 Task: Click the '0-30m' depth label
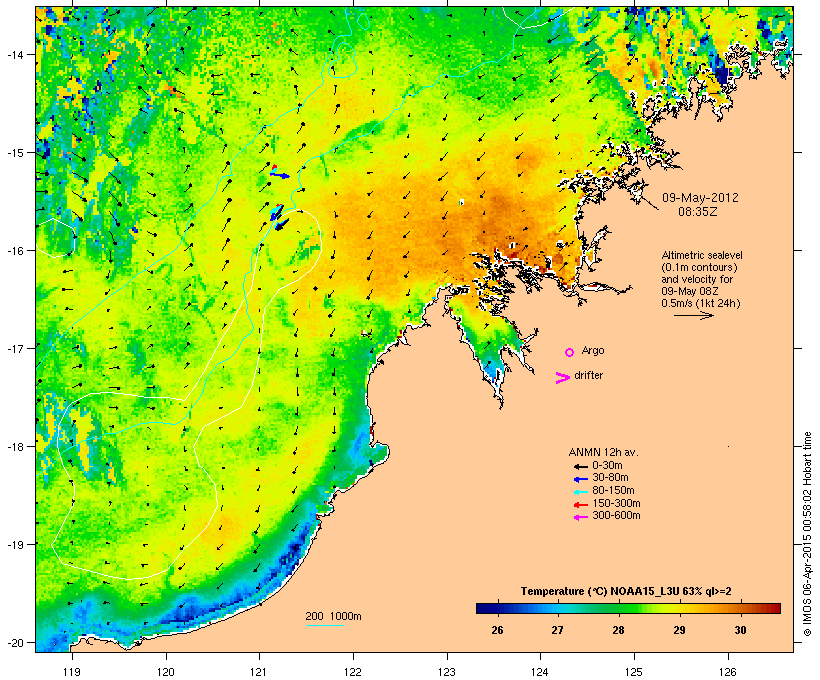click(607, 465)
